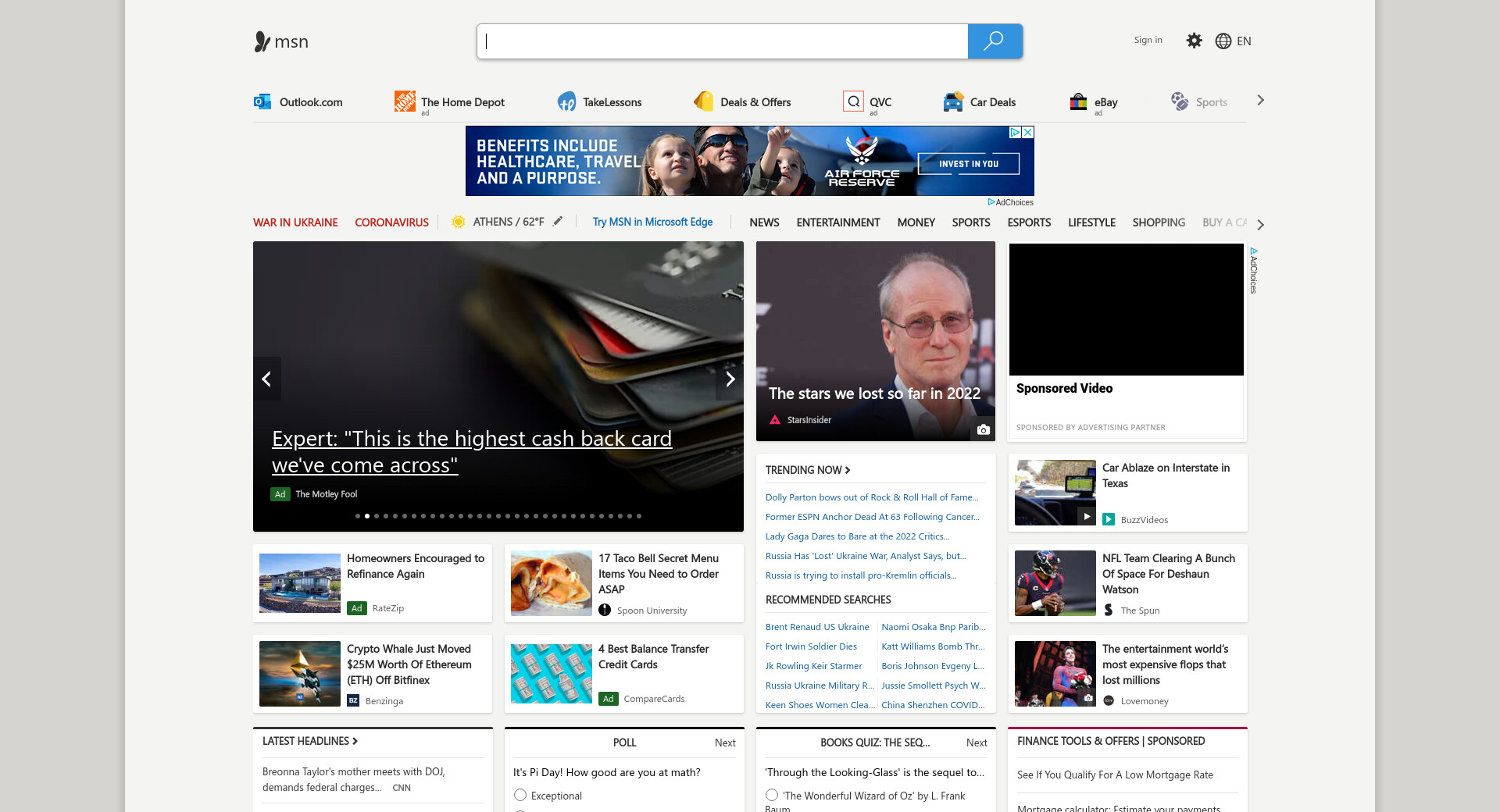Open War in Ukraine coverage
Screen dimensions: 1500x812
[x=295, y=223]
